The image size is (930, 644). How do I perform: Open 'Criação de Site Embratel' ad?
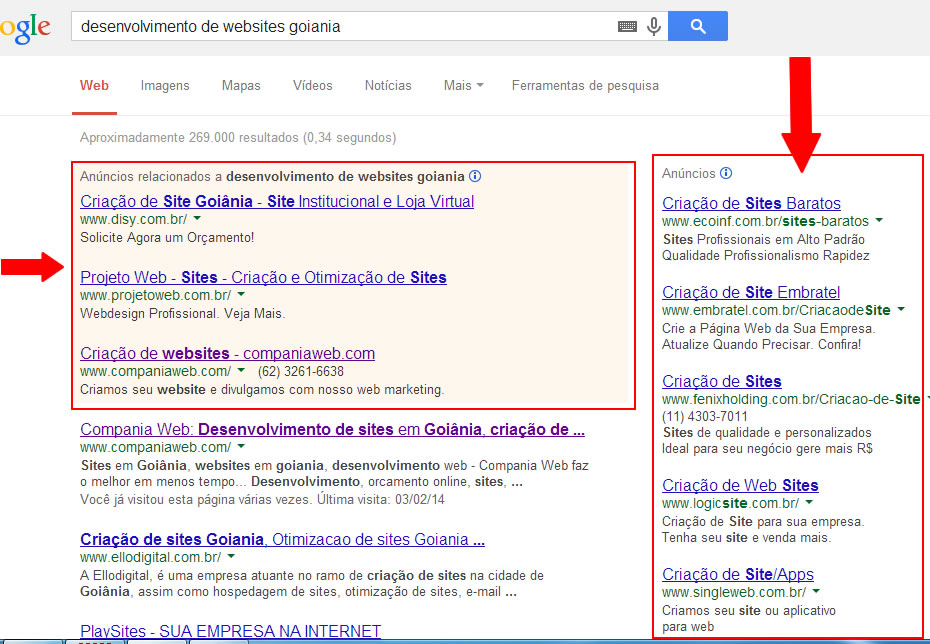(751, 292)
